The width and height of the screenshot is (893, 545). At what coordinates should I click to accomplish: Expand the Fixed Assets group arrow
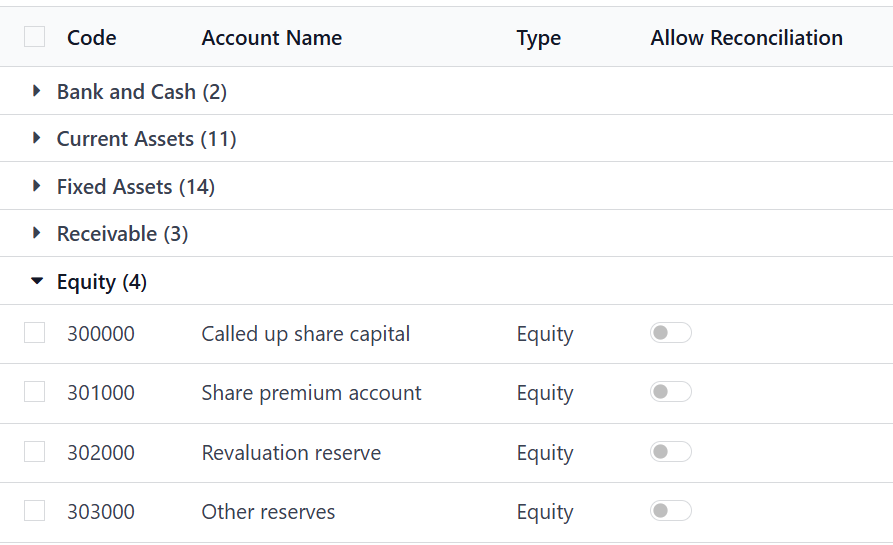pos(36,186)
